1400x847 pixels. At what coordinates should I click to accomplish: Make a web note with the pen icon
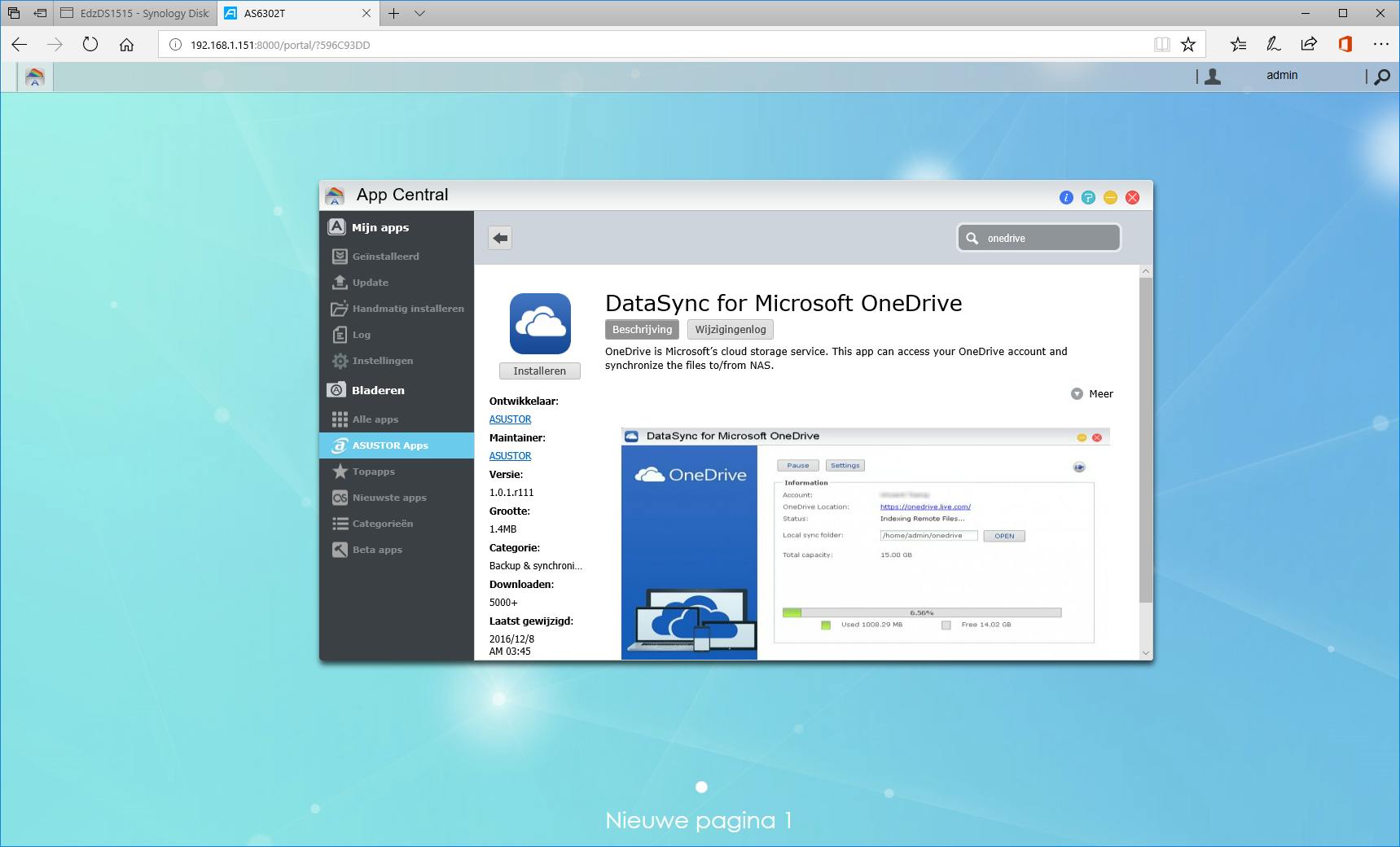coord(1274,45)
